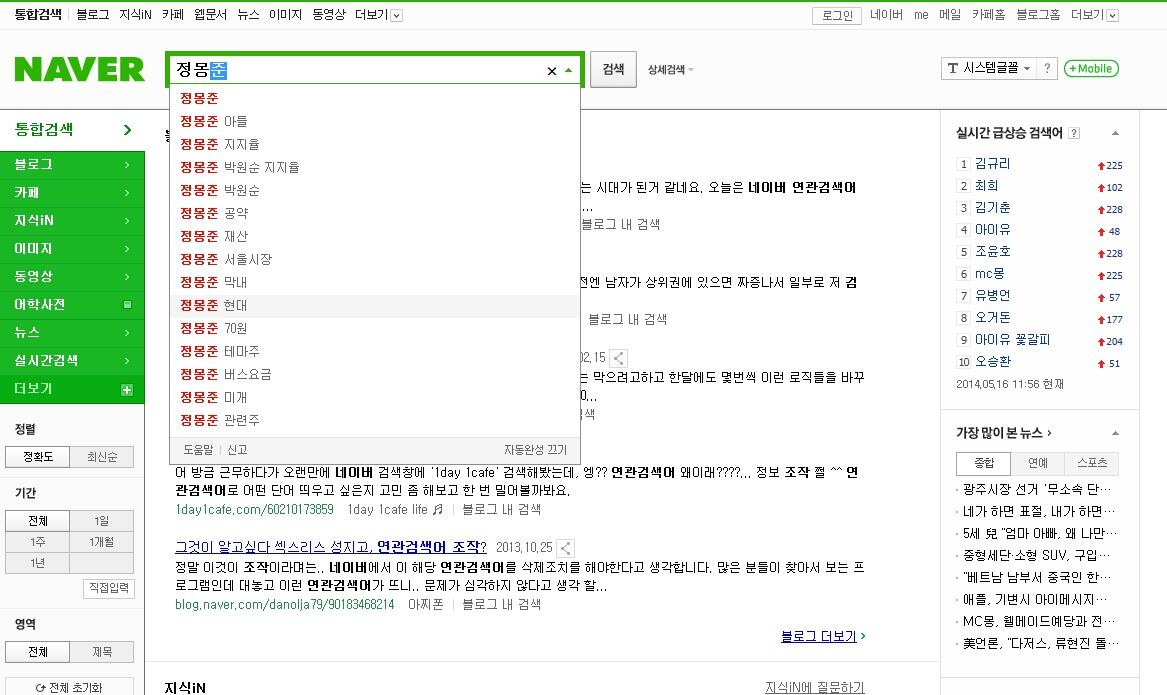Choose suggestion 정몽준 버스요금

[x=375, y=374]
